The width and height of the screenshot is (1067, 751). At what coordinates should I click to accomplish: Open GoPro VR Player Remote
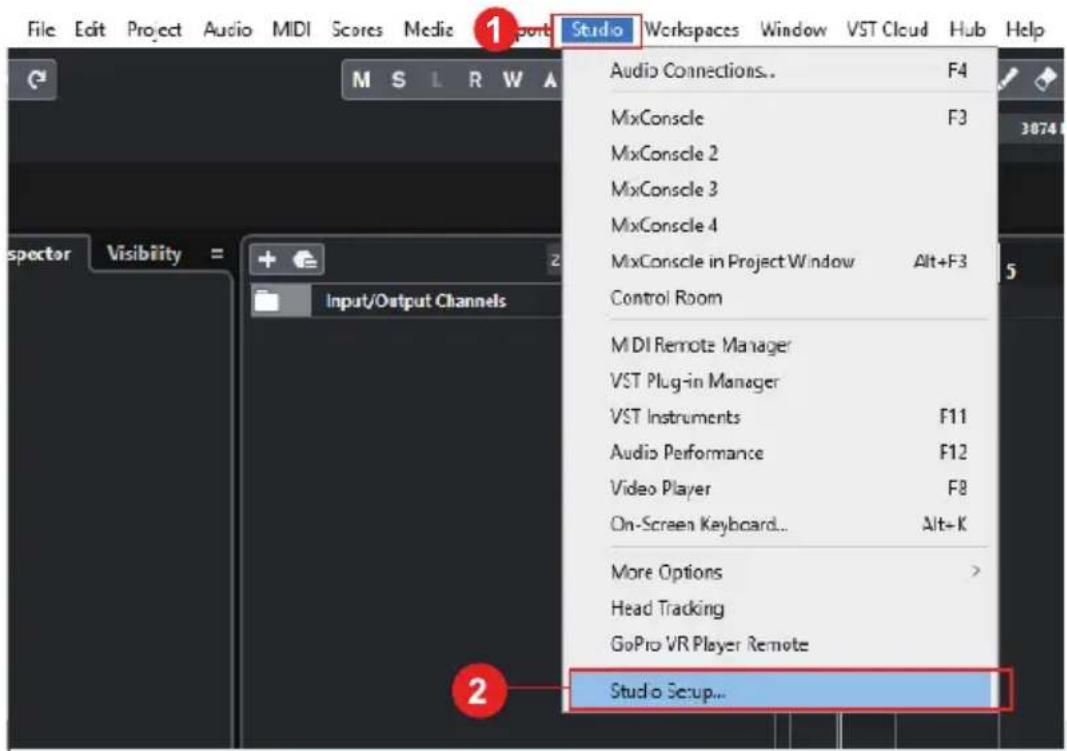[x=781, y=644]
